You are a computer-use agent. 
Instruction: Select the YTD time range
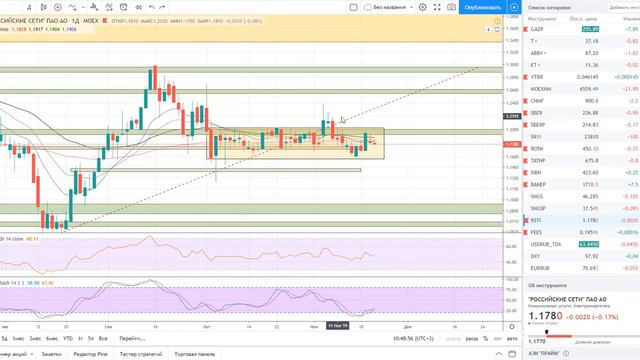pyautogui.click(x=68, y=338)
